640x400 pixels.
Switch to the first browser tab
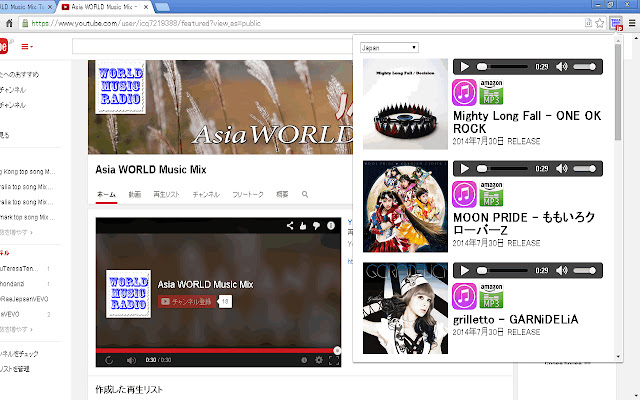(25, 7)
